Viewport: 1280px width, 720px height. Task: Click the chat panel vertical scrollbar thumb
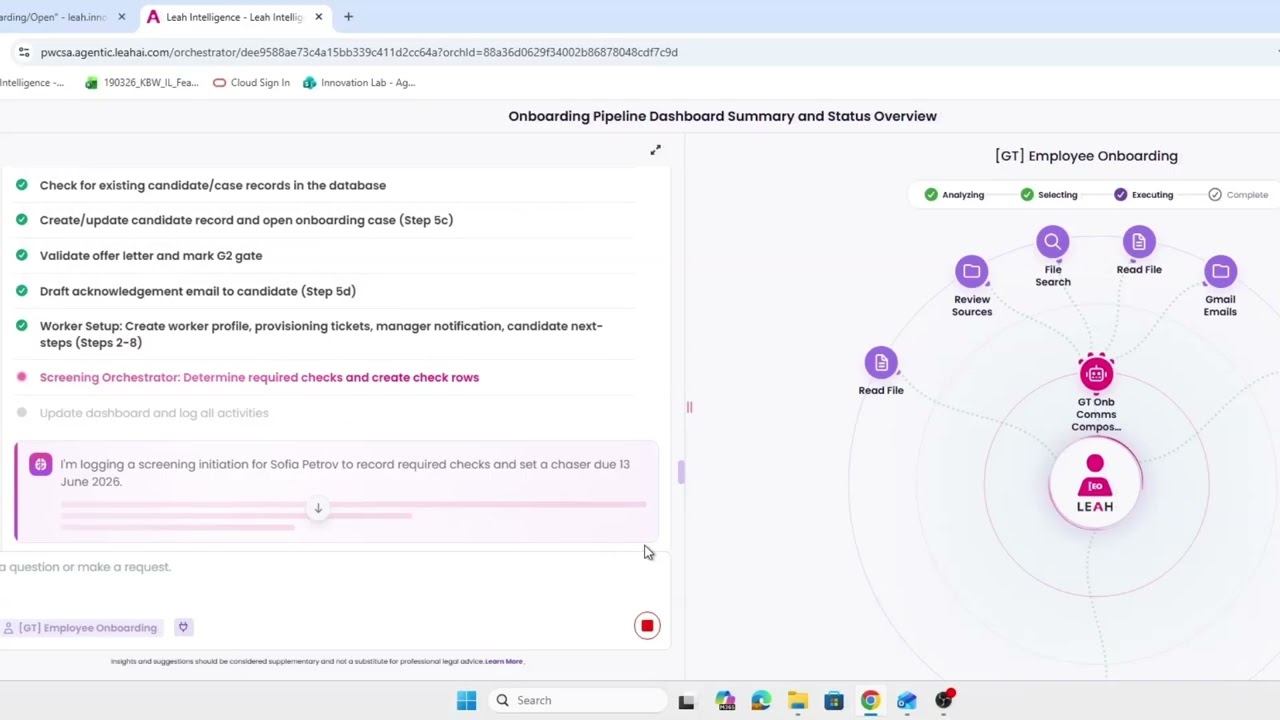pyautogui.click(x=681, y=472)
